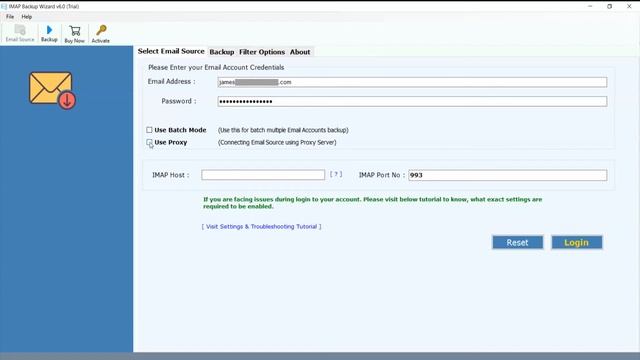This screenshot has height=360, width=640.
Task: Click the 'Use this for batch multiple Email Accounts backup' note
Action: point(283,130)
